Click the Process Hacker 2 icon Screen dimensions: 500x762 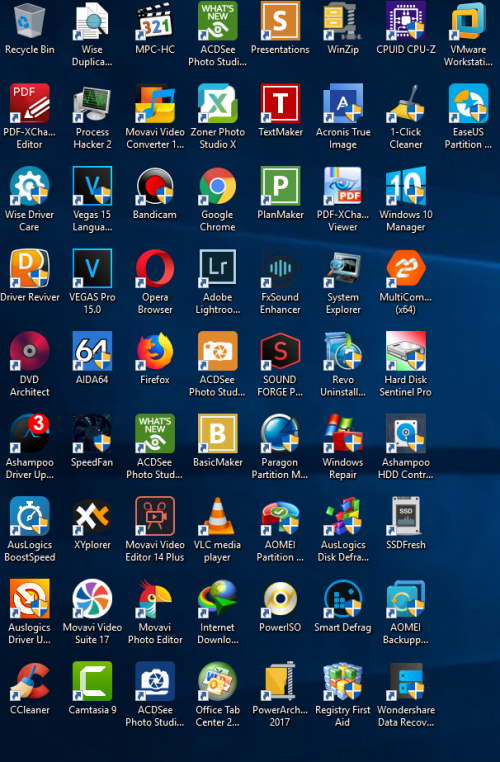[92, 103]
